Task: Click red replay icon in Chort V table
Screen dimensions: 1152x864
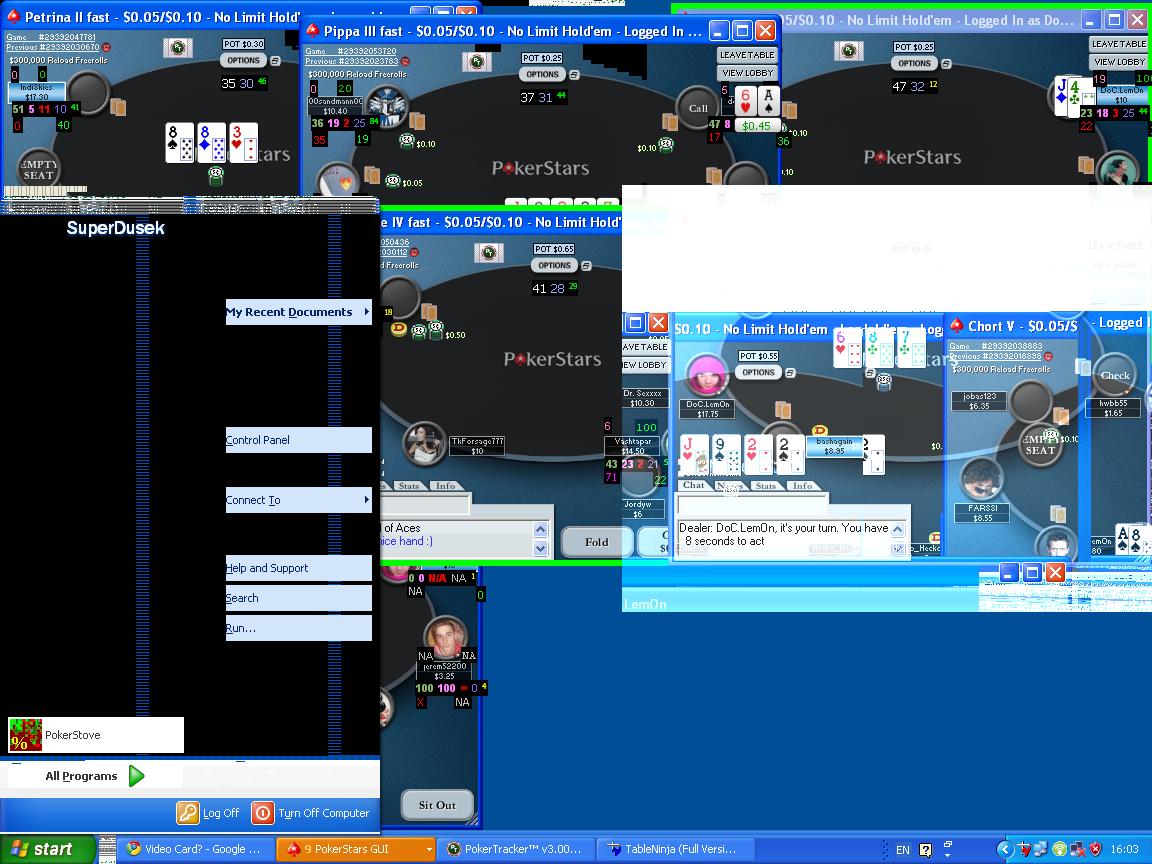Action: point(1048,356)
